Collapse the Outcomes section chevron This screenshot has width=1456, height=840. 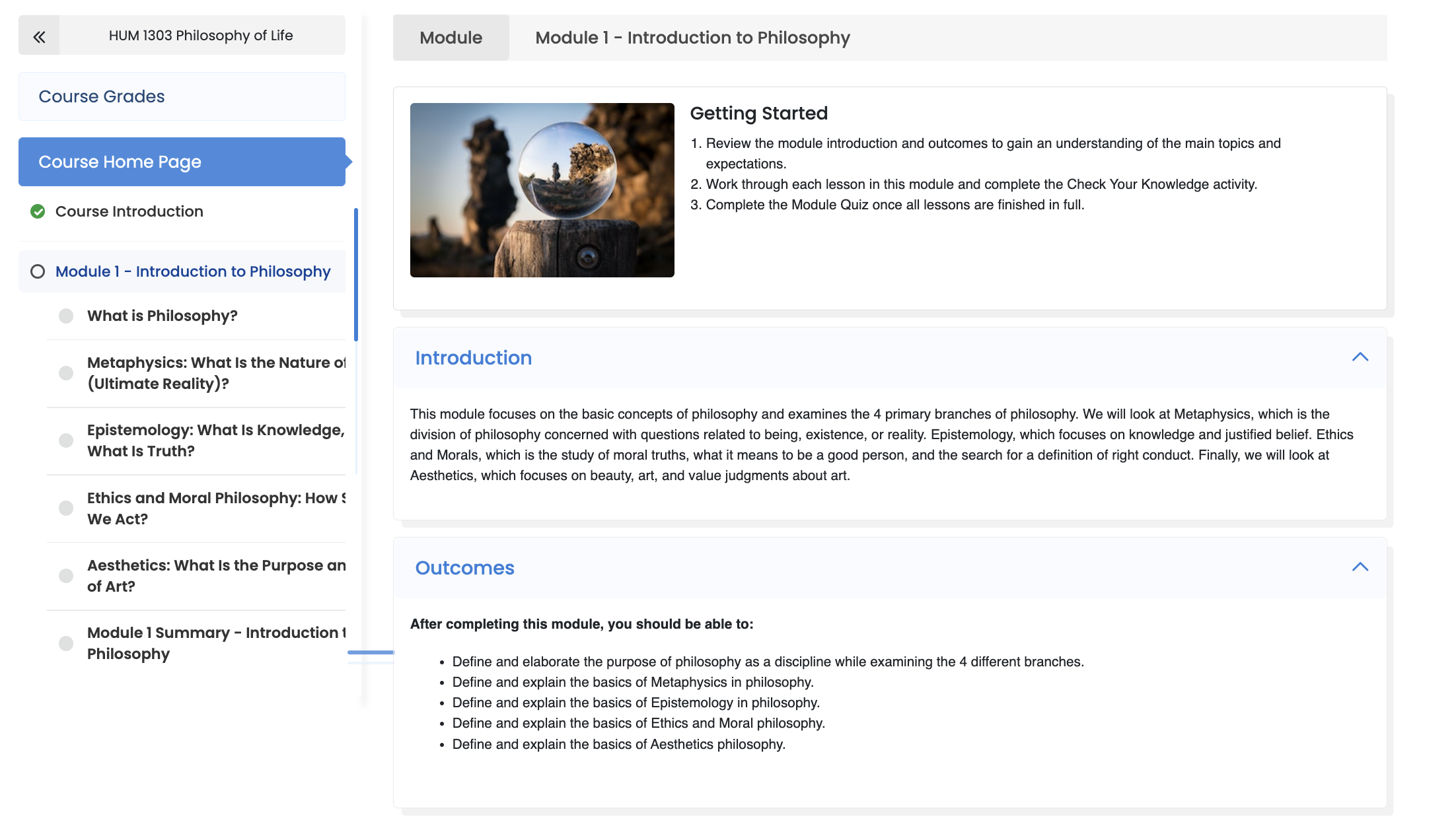[1360, 567]
